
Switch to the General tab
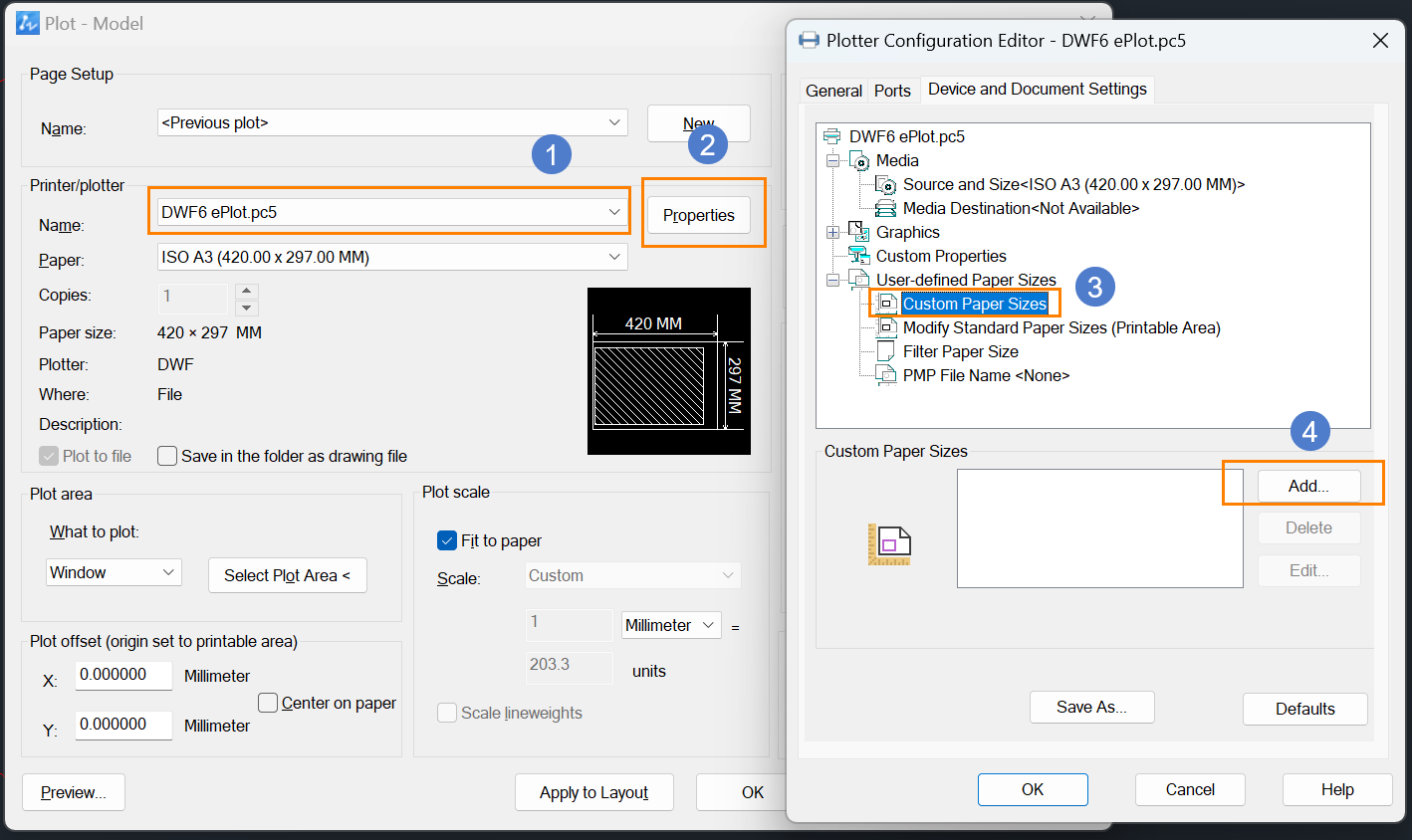(x=833, y=91)
